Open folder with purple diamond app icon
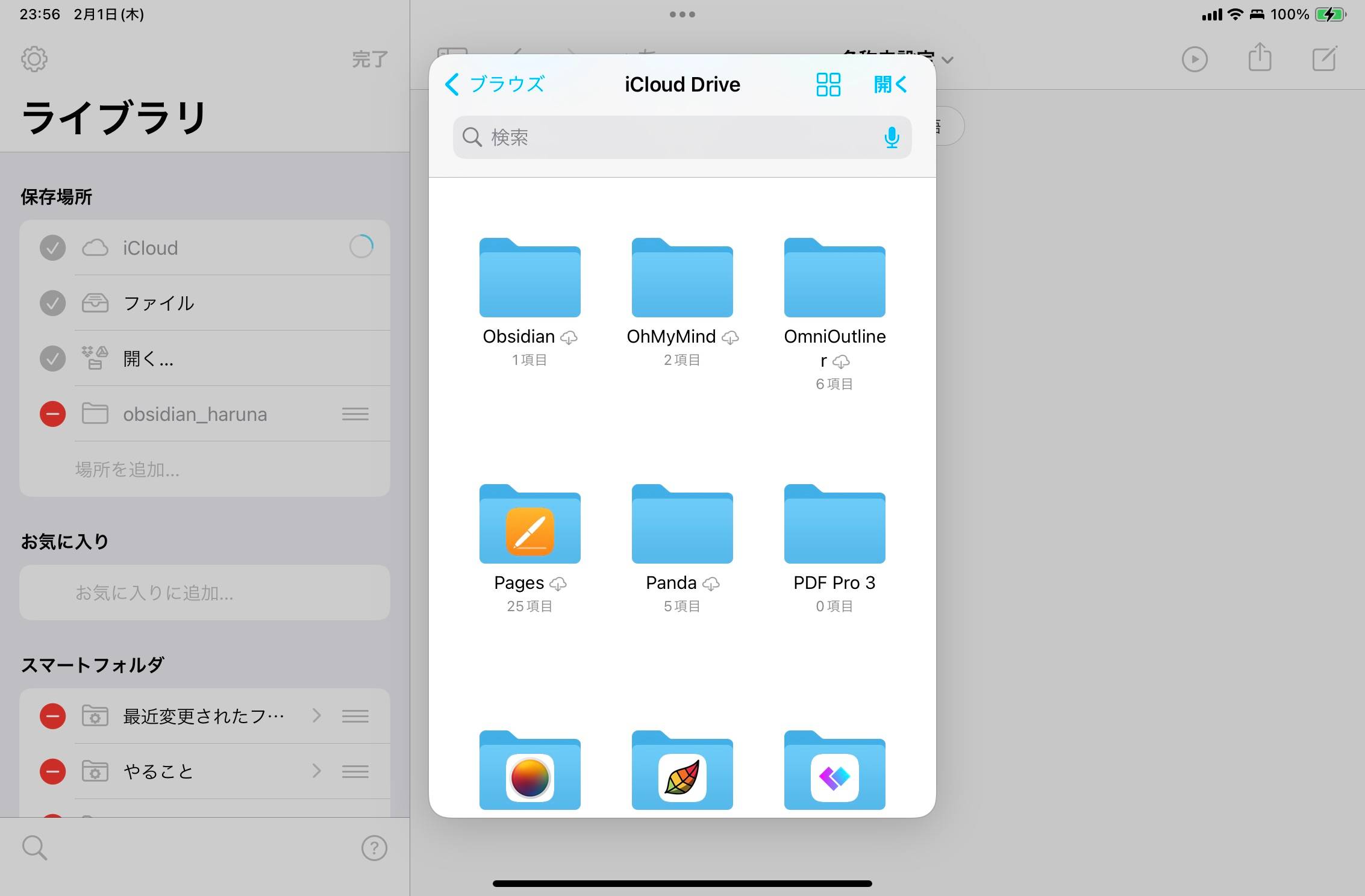The height and width of the screenshot is (896, 1365). pos(835,771)
